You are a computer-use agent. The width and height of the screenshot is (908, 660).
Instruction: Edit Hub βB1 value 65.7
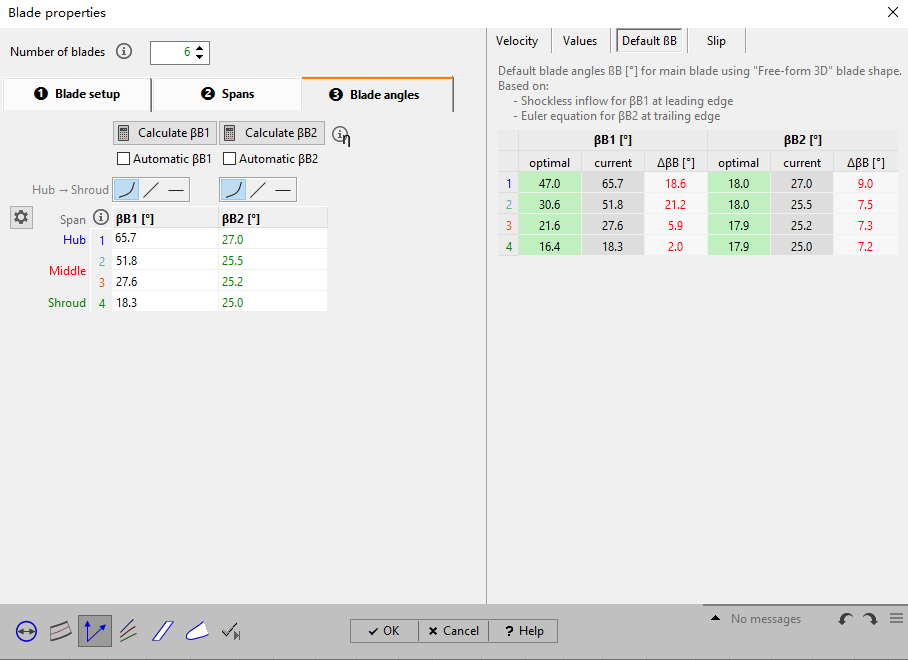tap(165, 239)
